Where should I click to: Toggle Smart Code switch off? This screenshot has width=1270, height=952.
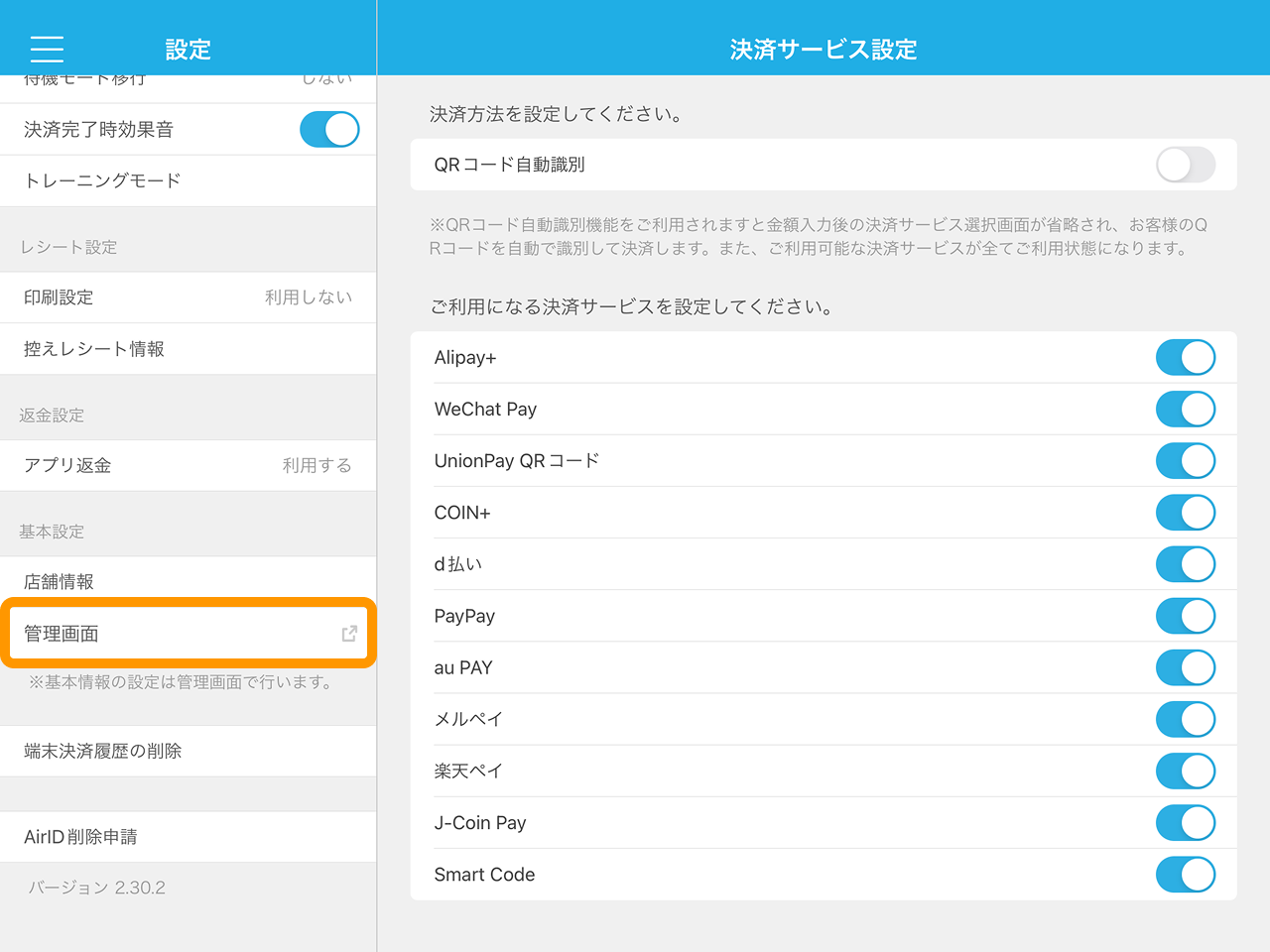pos(1186,875)
